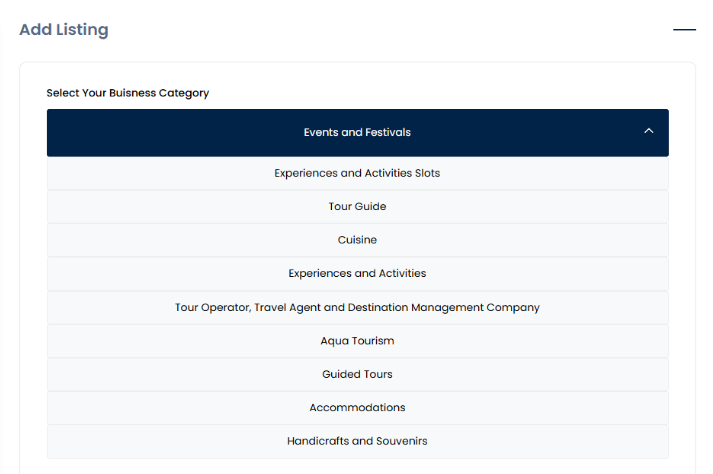Select the Experiences and Activities option
Viewport: 713px width, 474px height.
click(357, 274)
